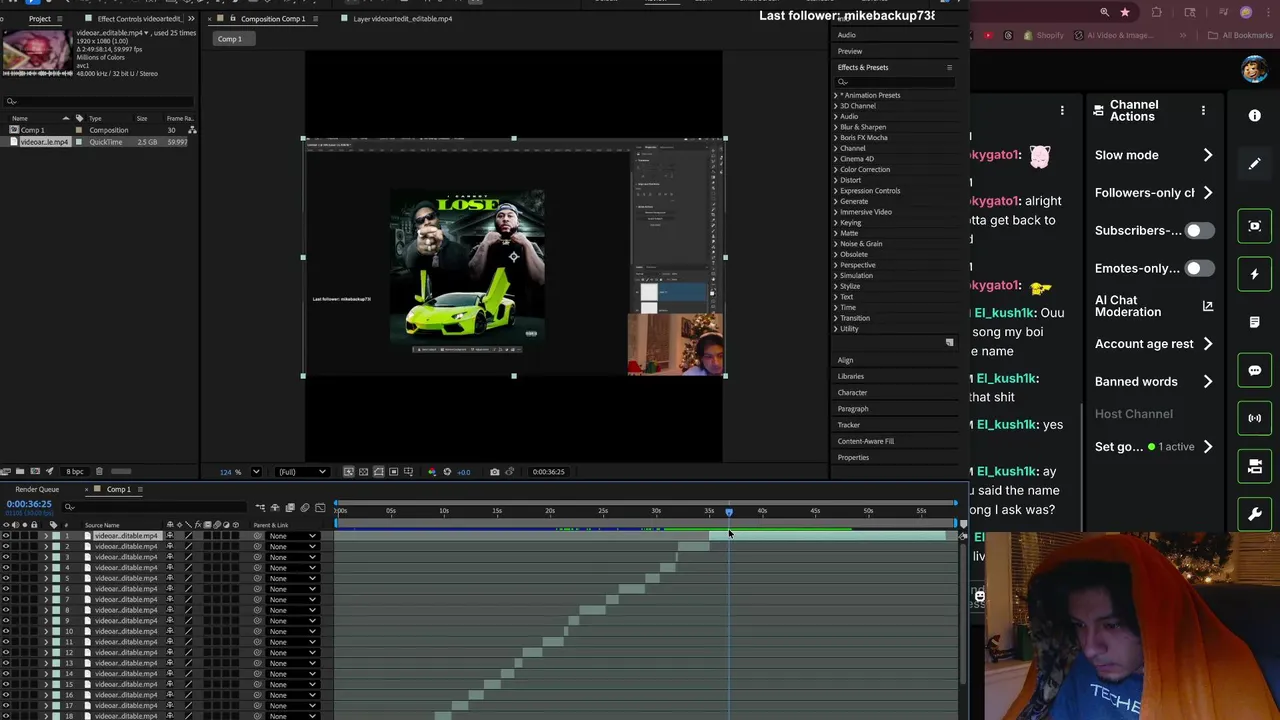Hide layer 11 using its eye icon
Image resolution: width=1280 pixels, height=720 pixels.
[x=6, y=642]
